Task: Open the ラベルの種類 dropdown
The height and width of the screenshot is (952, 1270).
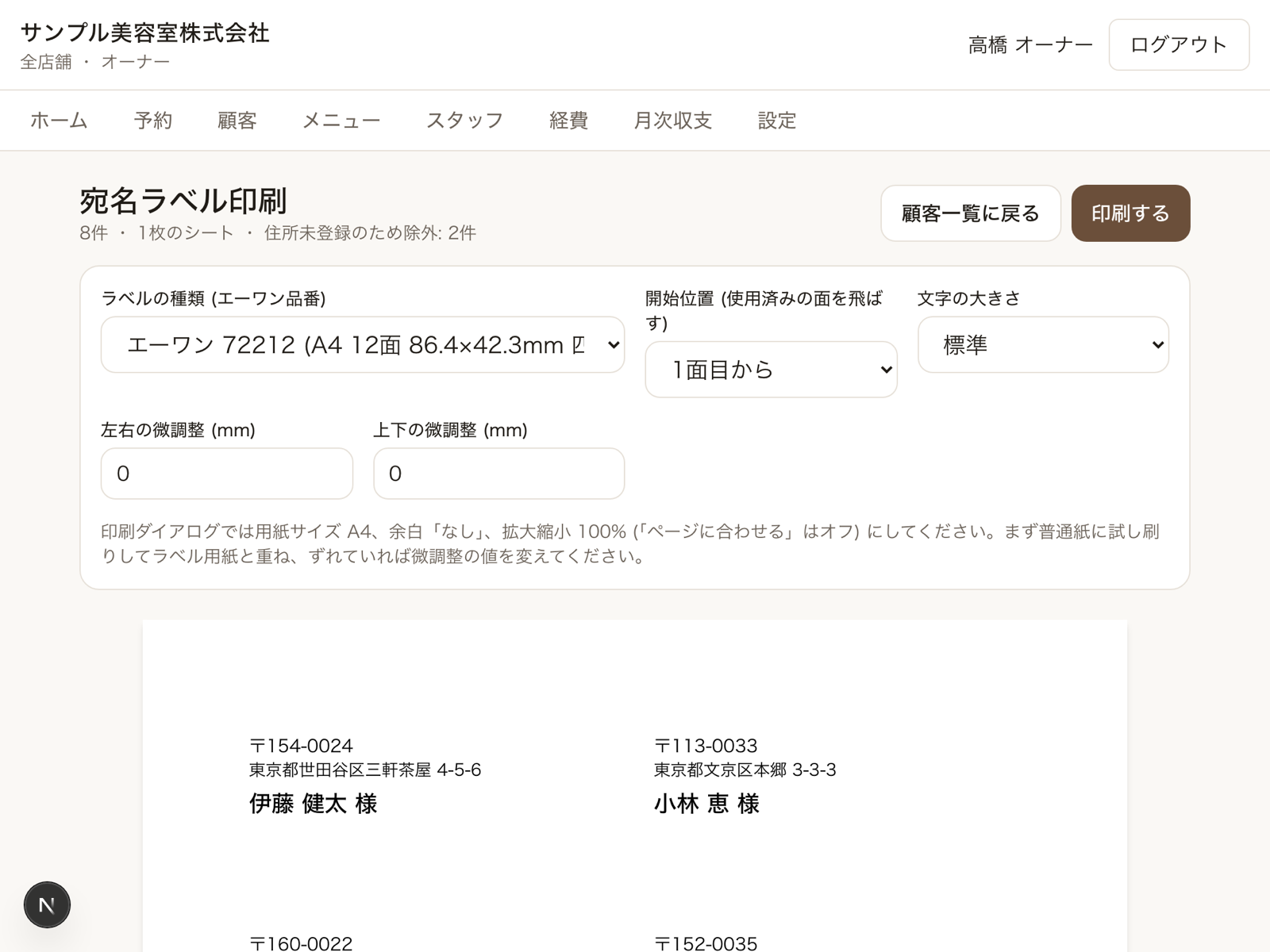Action: (x=363, y=344)
